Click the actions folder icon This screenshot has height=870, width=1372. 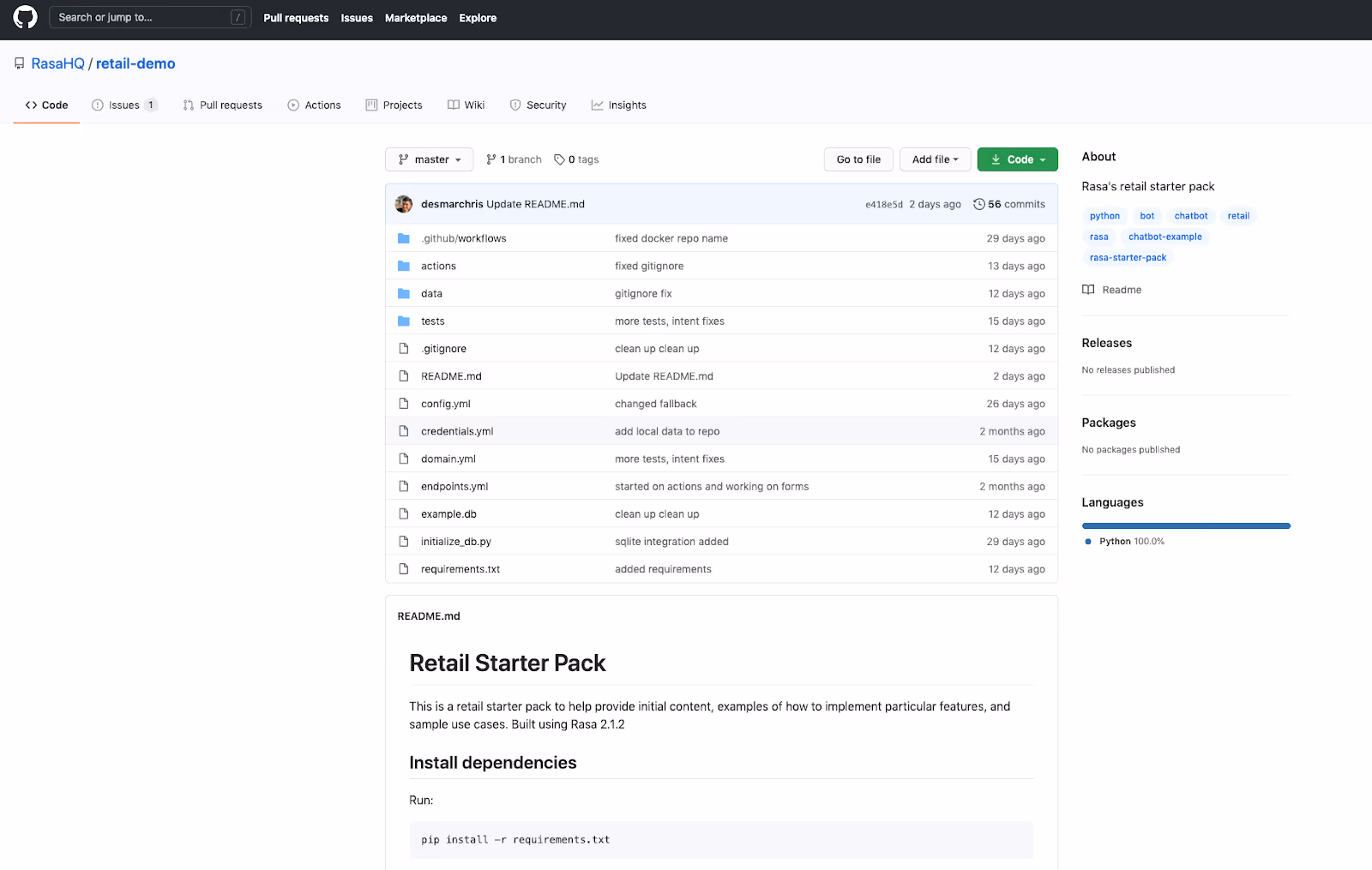pyautogui.click(x=404, y=266)
